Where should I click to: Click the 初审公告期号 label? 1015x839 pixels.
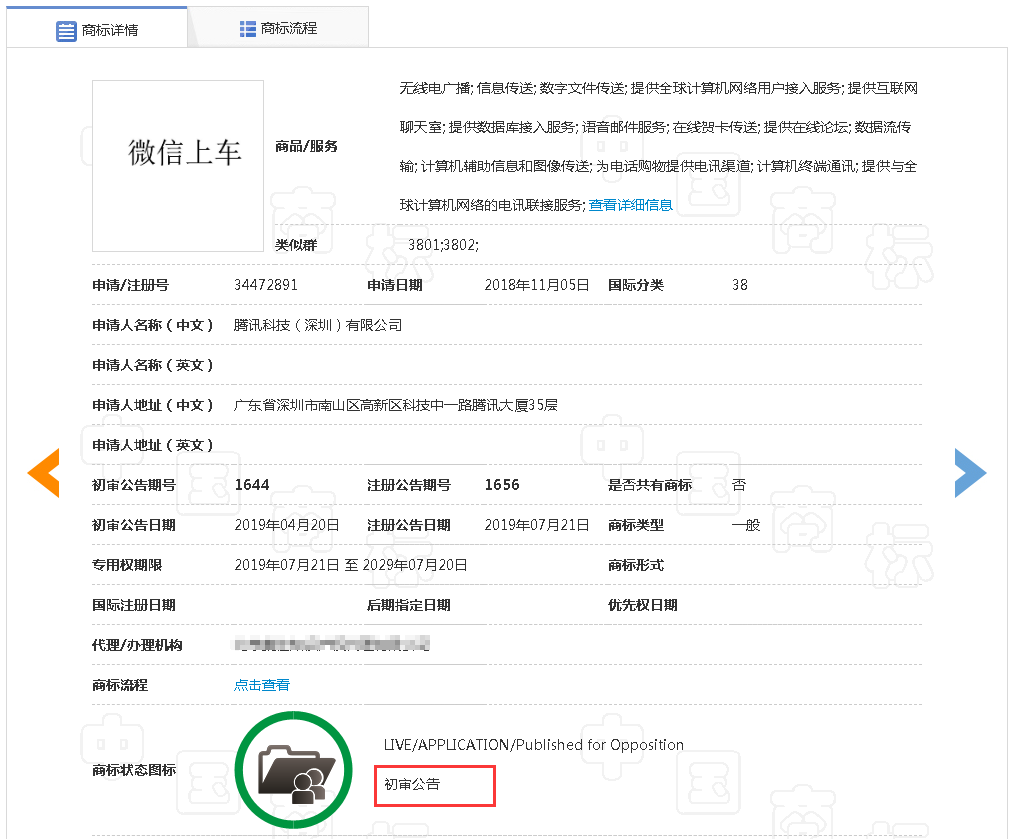(x=133, y=485)
